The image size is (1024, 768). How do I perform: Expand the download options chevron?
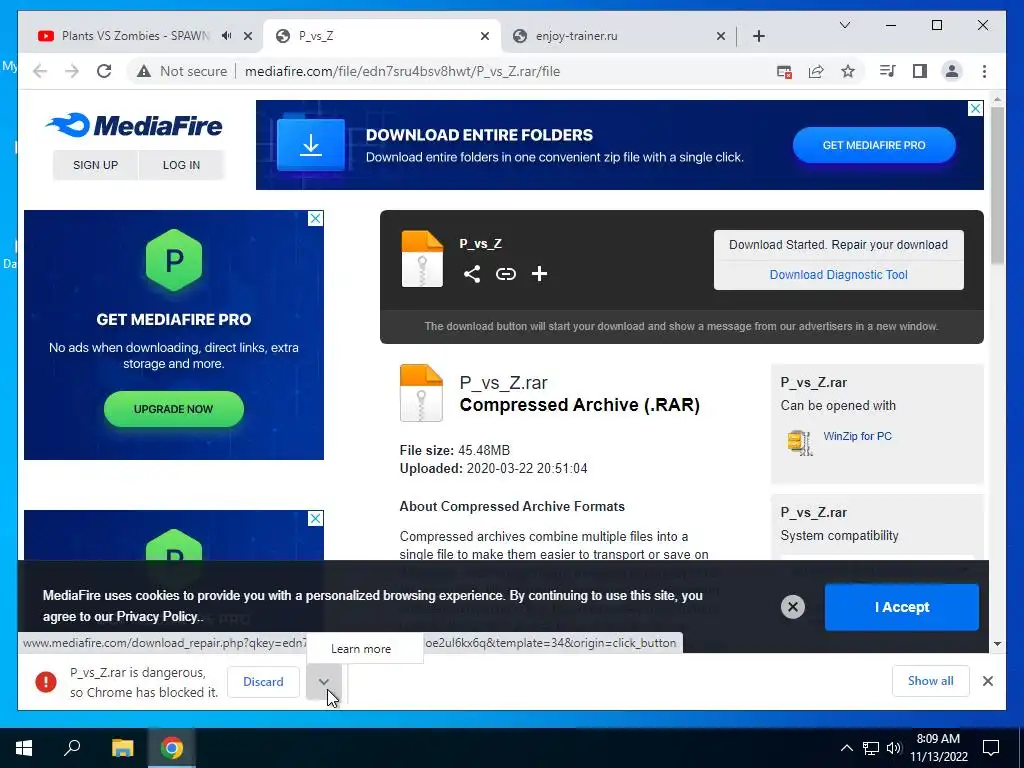(324, 681)
